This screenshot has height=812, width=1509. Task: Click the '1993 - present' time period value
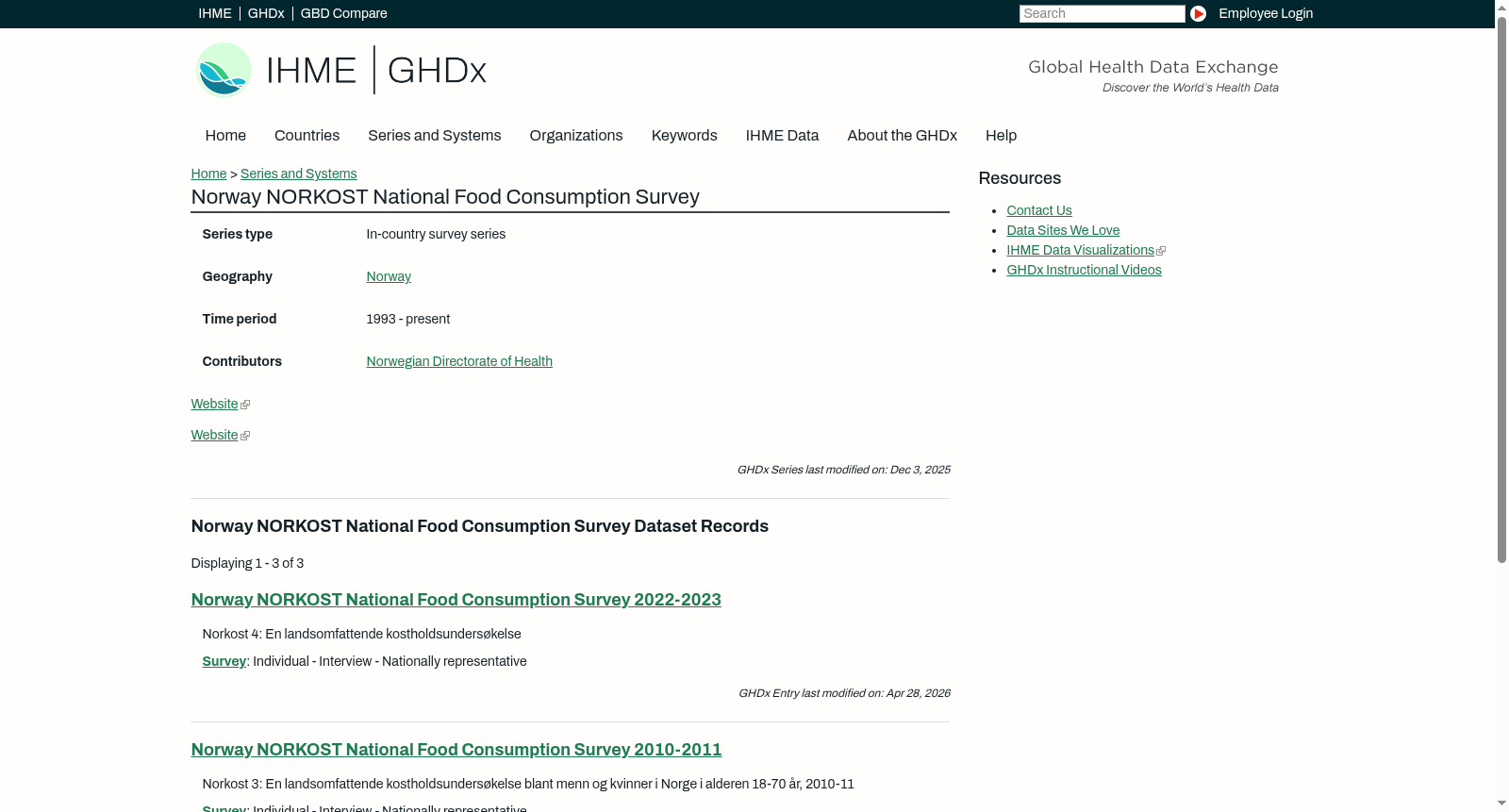(408, 319)
